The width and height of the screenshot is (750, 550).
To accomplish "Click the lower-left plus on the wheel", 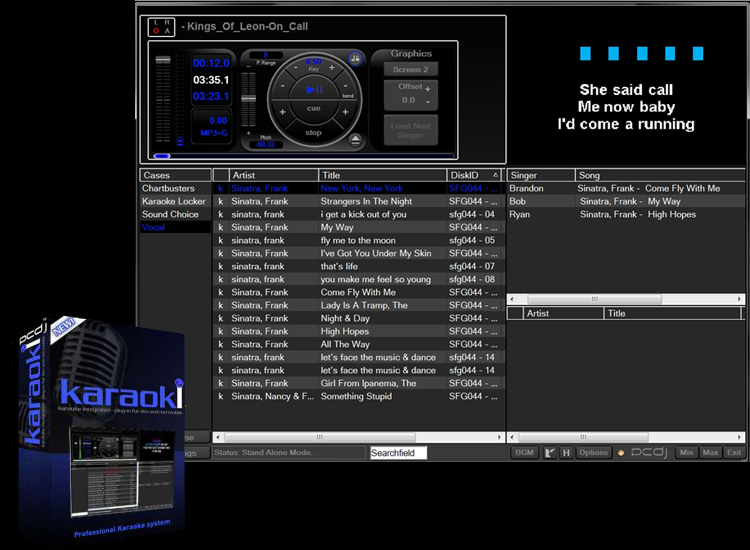I will click(x=282, y=112).
